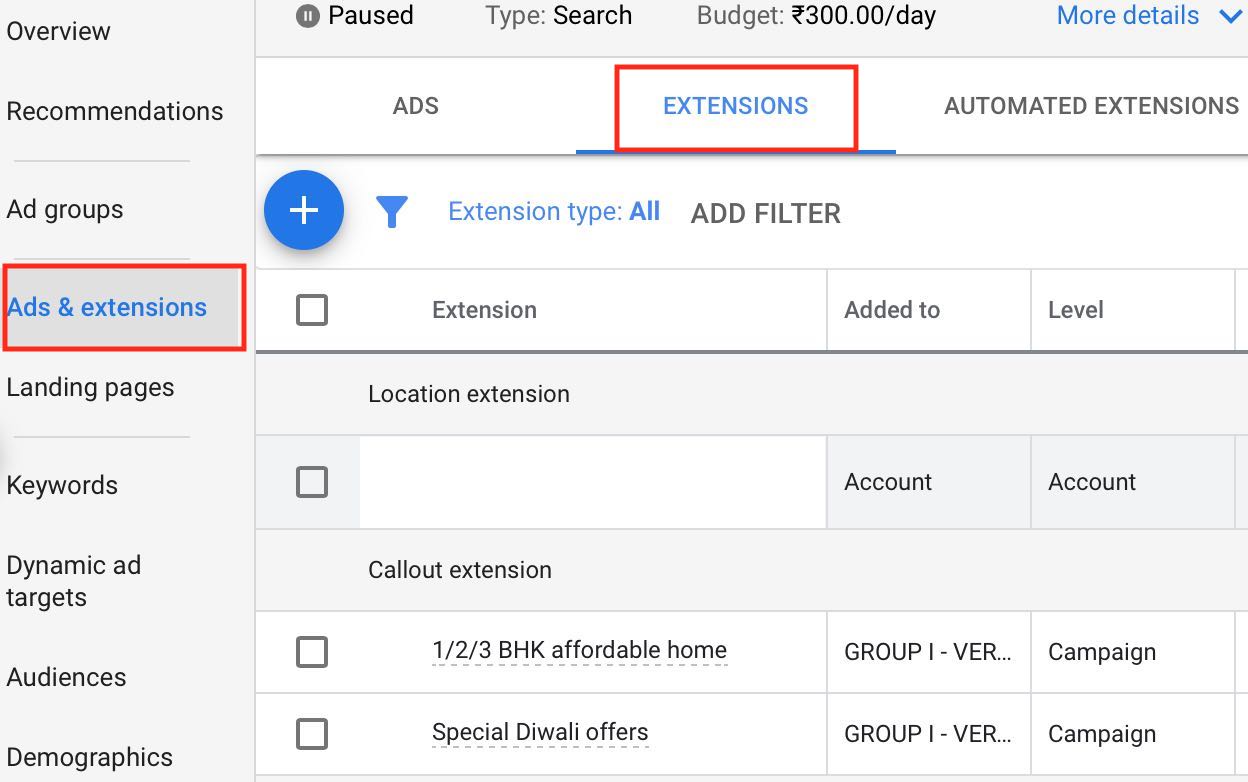Check the select-all extensions checkbox
The height and width of the screenshot is (782, 1248).
pyautogui.click(x=312, y=310)
